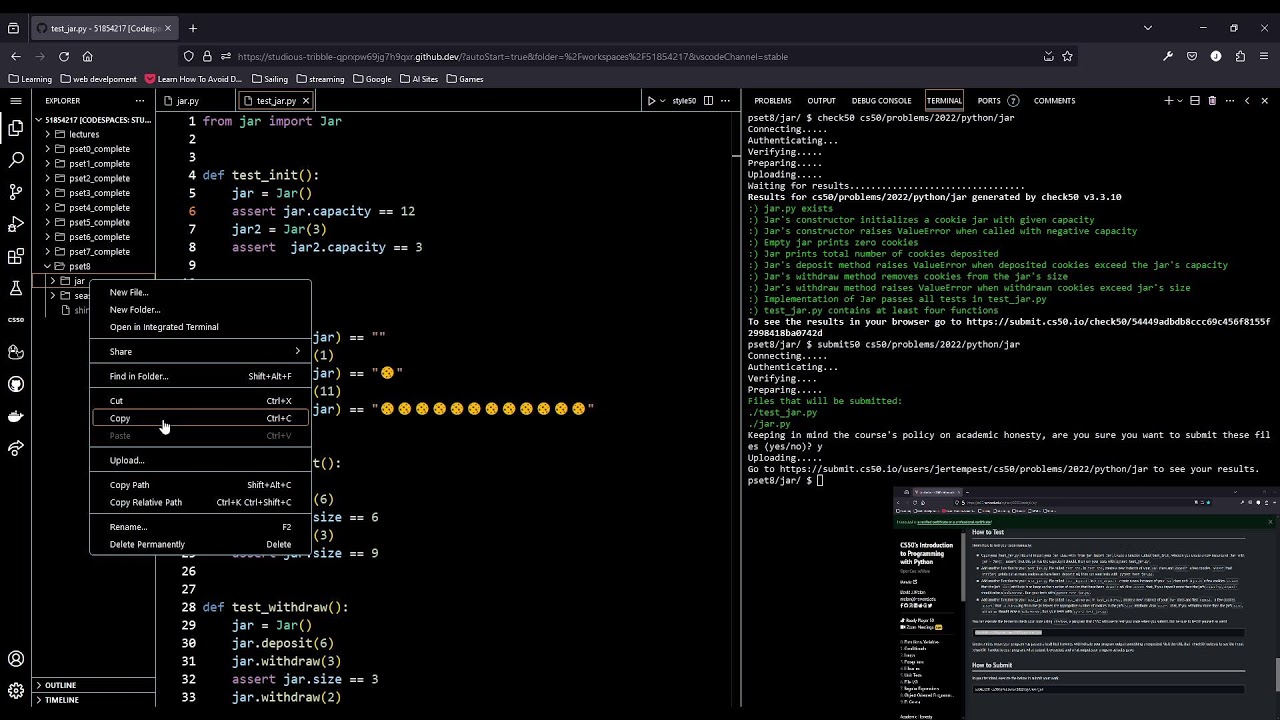Open the GitHub panel in activity bar
1280x720 pixels.
click(x=16, y=384)
